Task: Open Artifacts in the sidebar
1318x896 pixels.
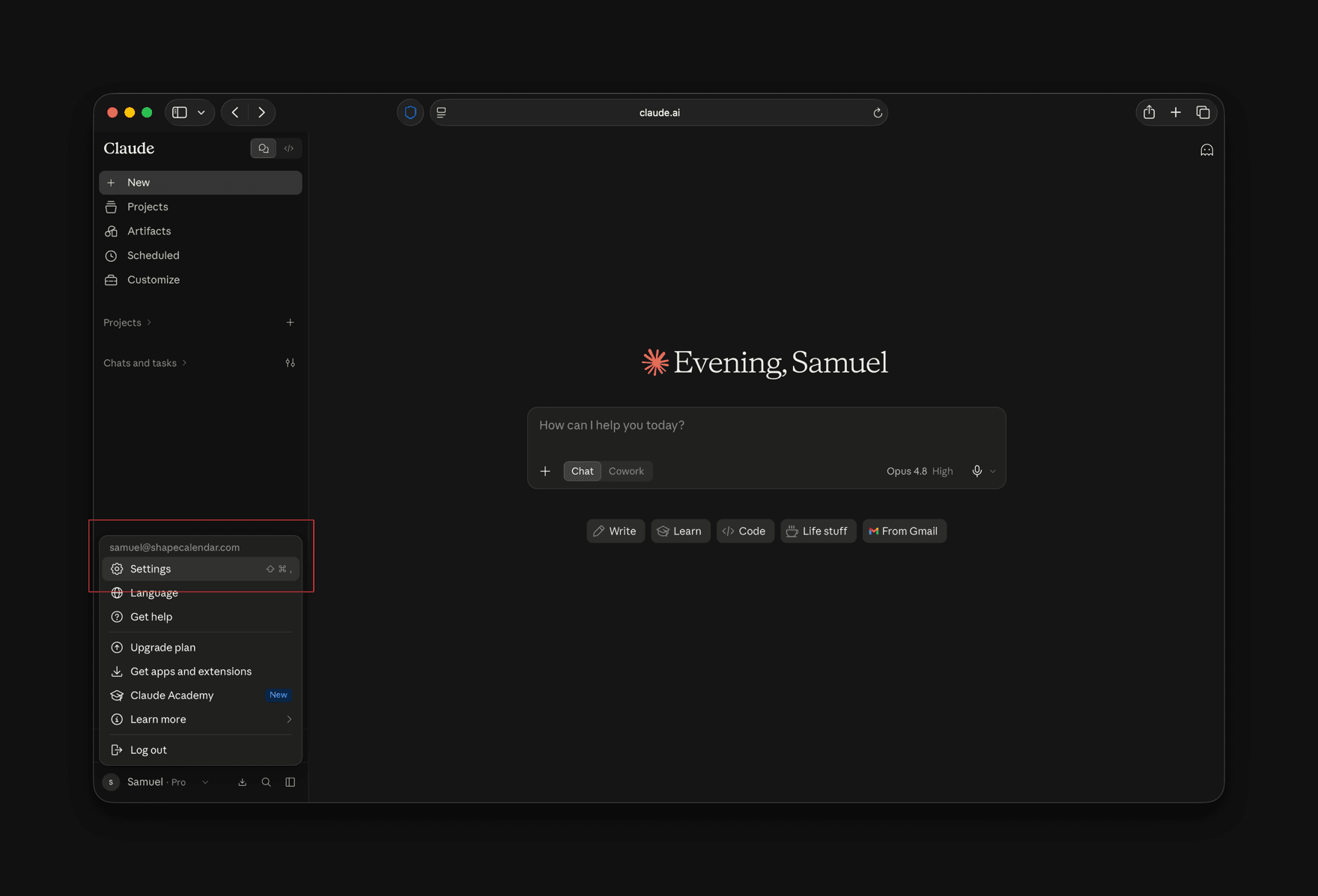Action: coord(201,231)
